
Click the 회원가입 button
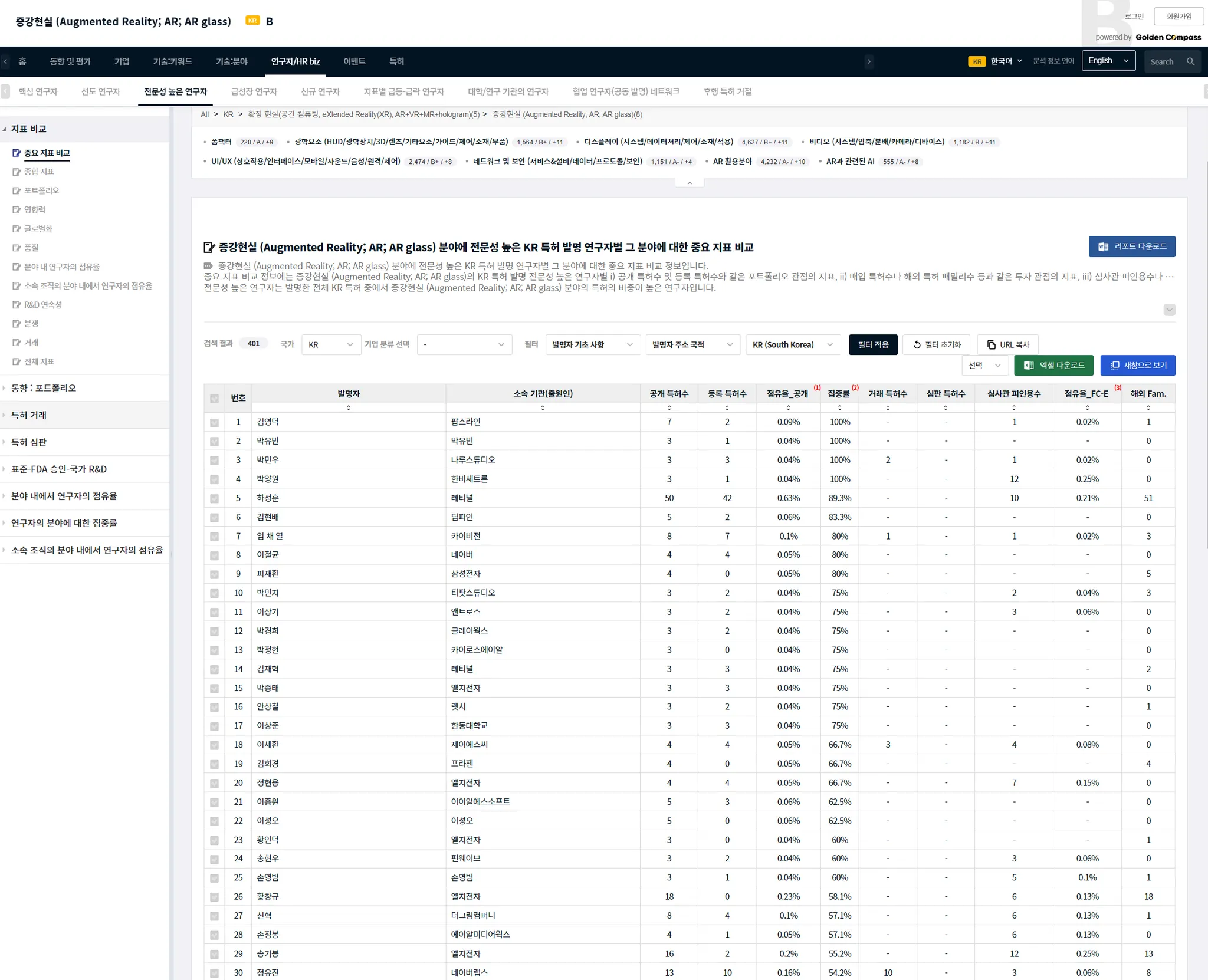[x=1179, y=17]
